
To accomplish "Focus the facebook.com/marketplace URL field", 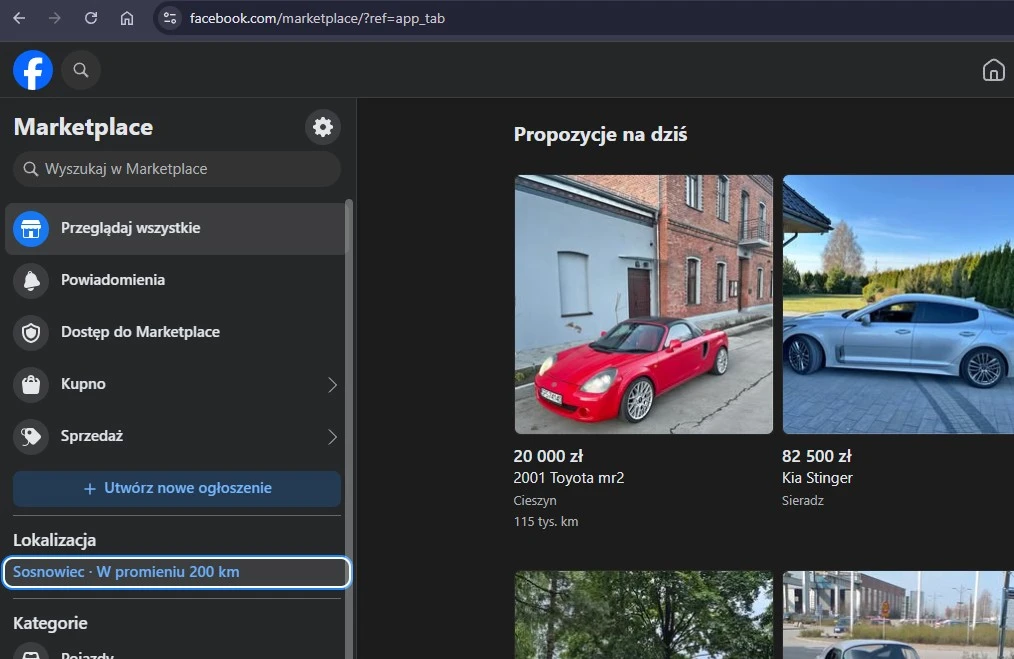I will [317, 18].
